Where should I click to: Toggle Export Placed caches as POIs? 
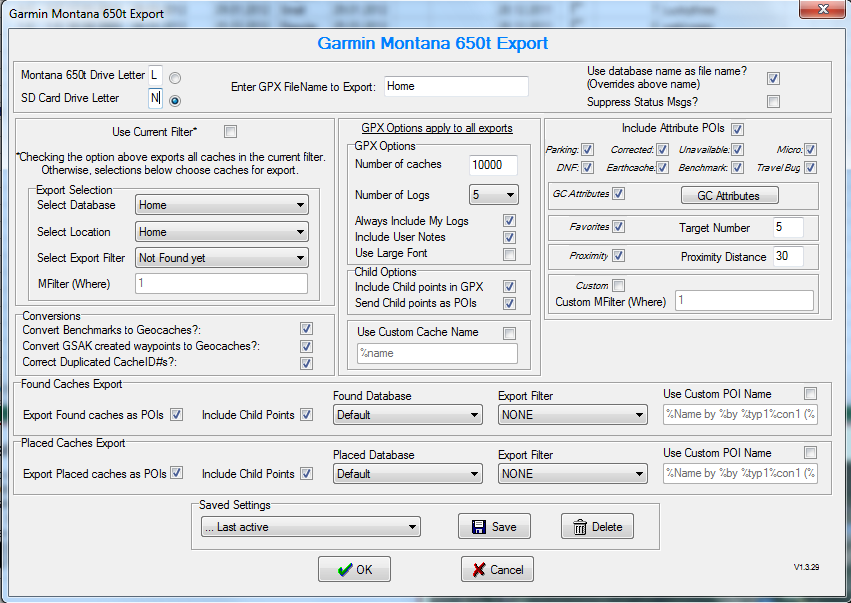pyautogui.click(x=176, y=473)
